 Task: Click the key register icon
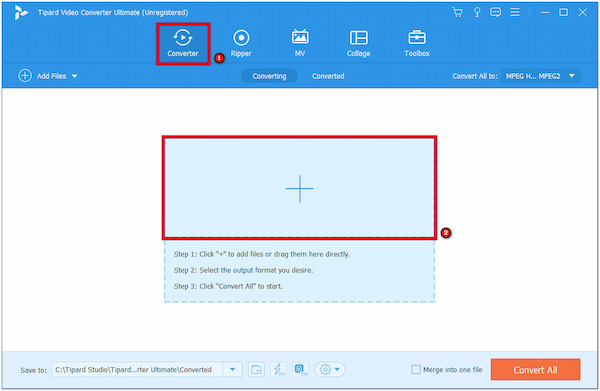477,12
